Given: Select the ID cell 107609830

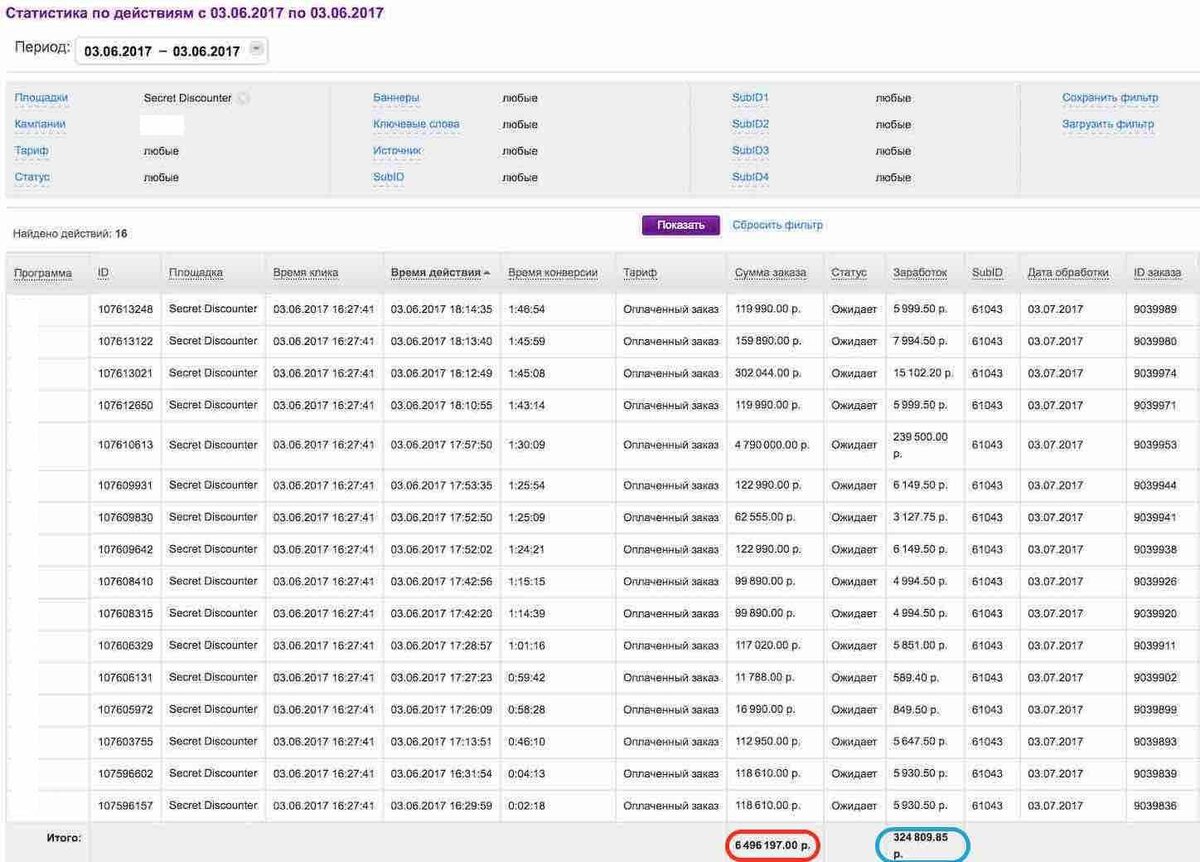Looking at the screenshot, I should (x=125, y=517).
